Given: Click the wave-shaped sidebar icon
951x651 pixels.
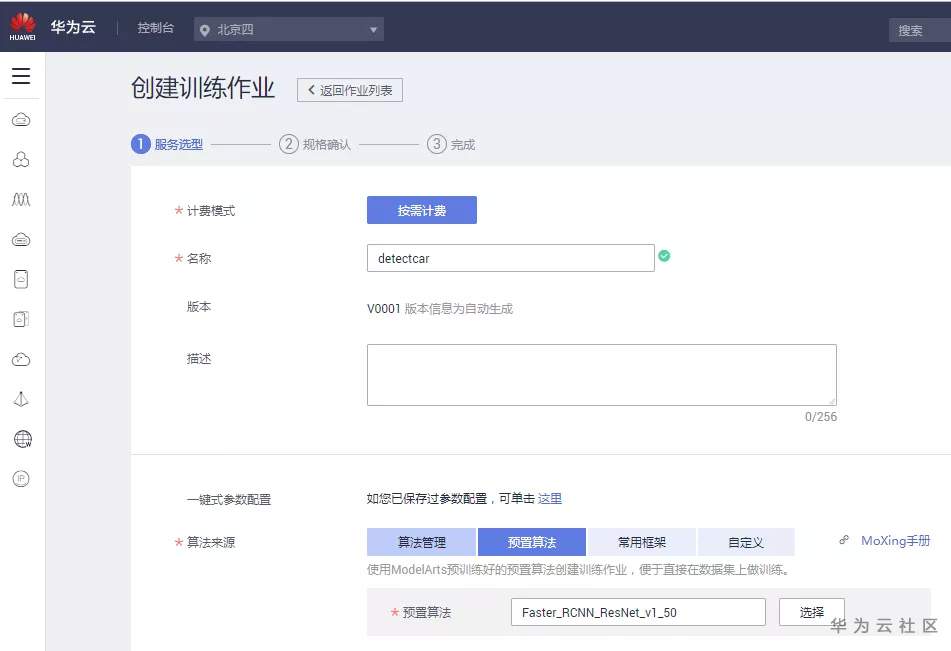Looking at the screenshot, I should click(21, 200).
